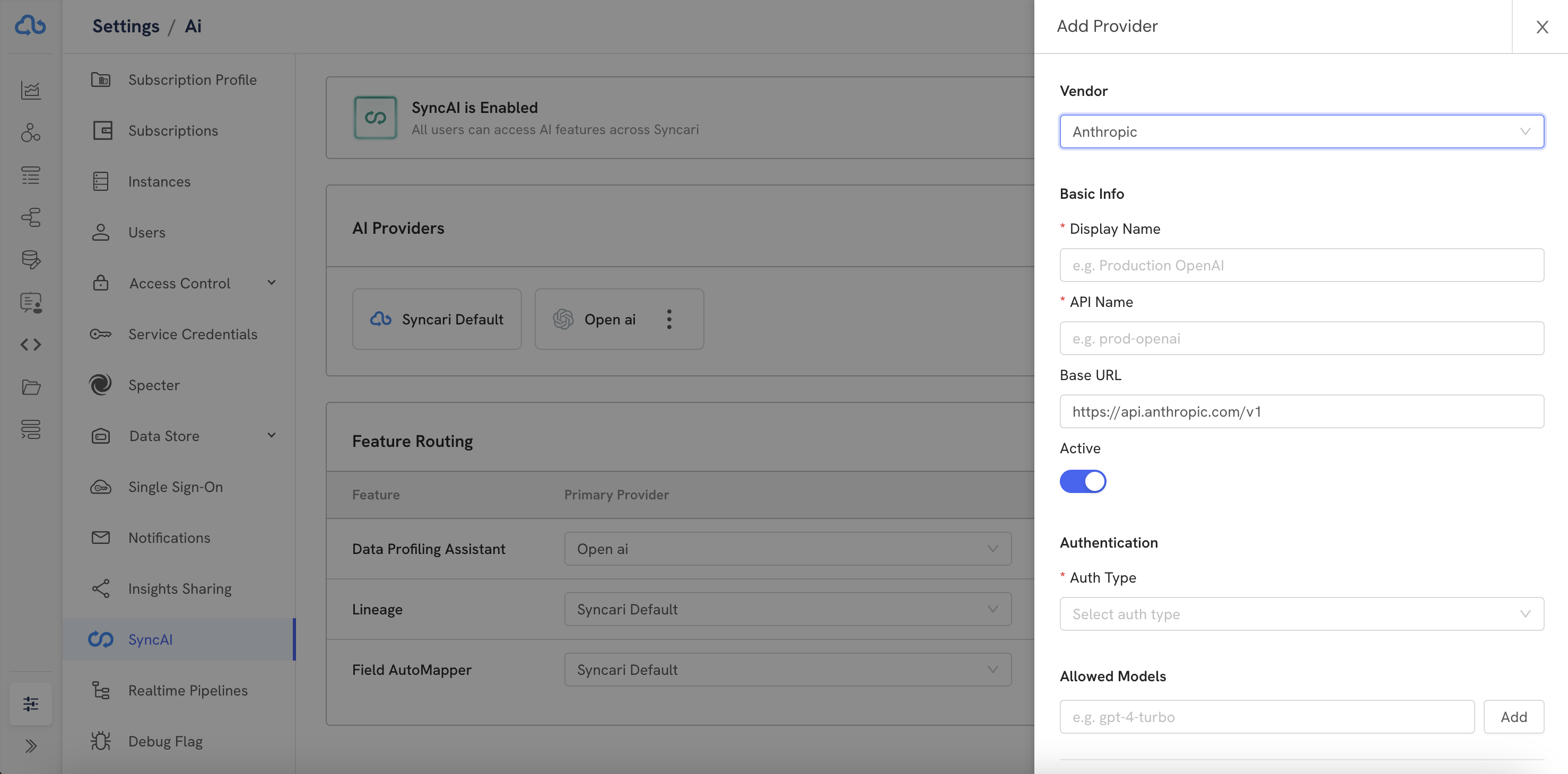Click the Display Name input field

click(x=1301, y=265)
